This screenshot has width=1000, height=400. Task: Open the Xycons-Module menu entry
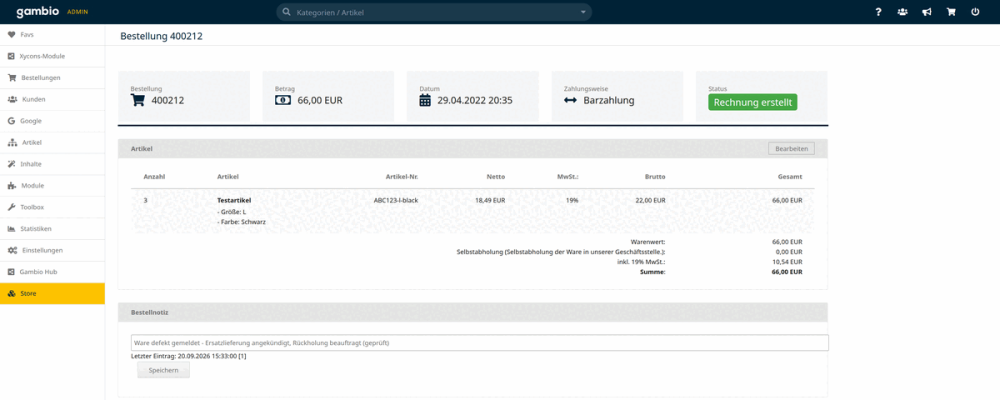click(52, 56)
